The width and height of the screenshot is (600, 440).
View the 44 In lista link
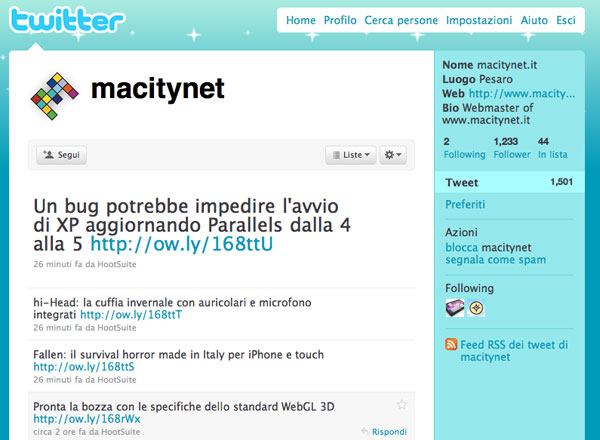click(553, 148)
